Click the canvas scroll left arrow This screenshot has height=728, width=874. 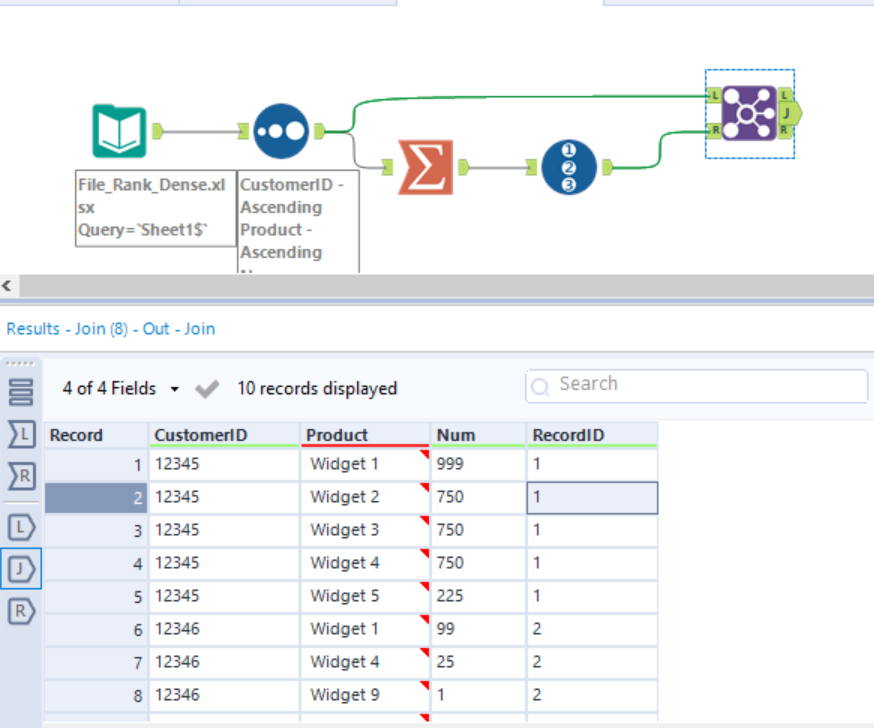tap(7, 286)
